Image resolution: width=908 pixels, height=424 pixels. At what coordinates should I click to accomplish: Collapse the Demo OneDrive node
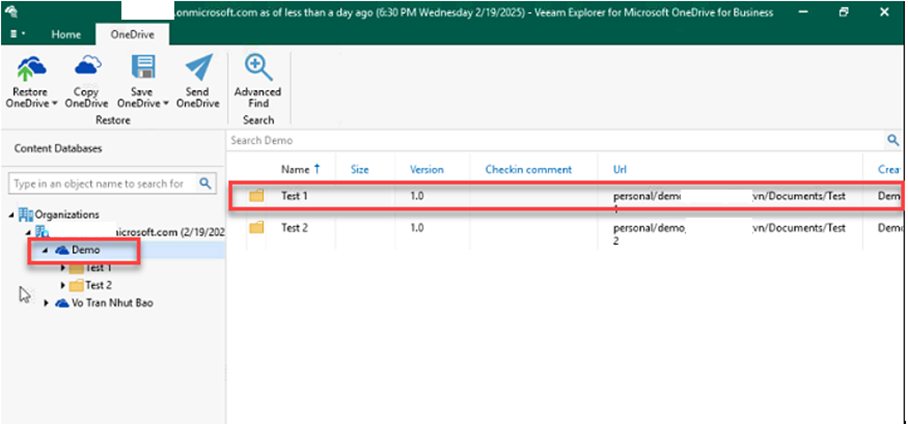[x=46, y=250]
